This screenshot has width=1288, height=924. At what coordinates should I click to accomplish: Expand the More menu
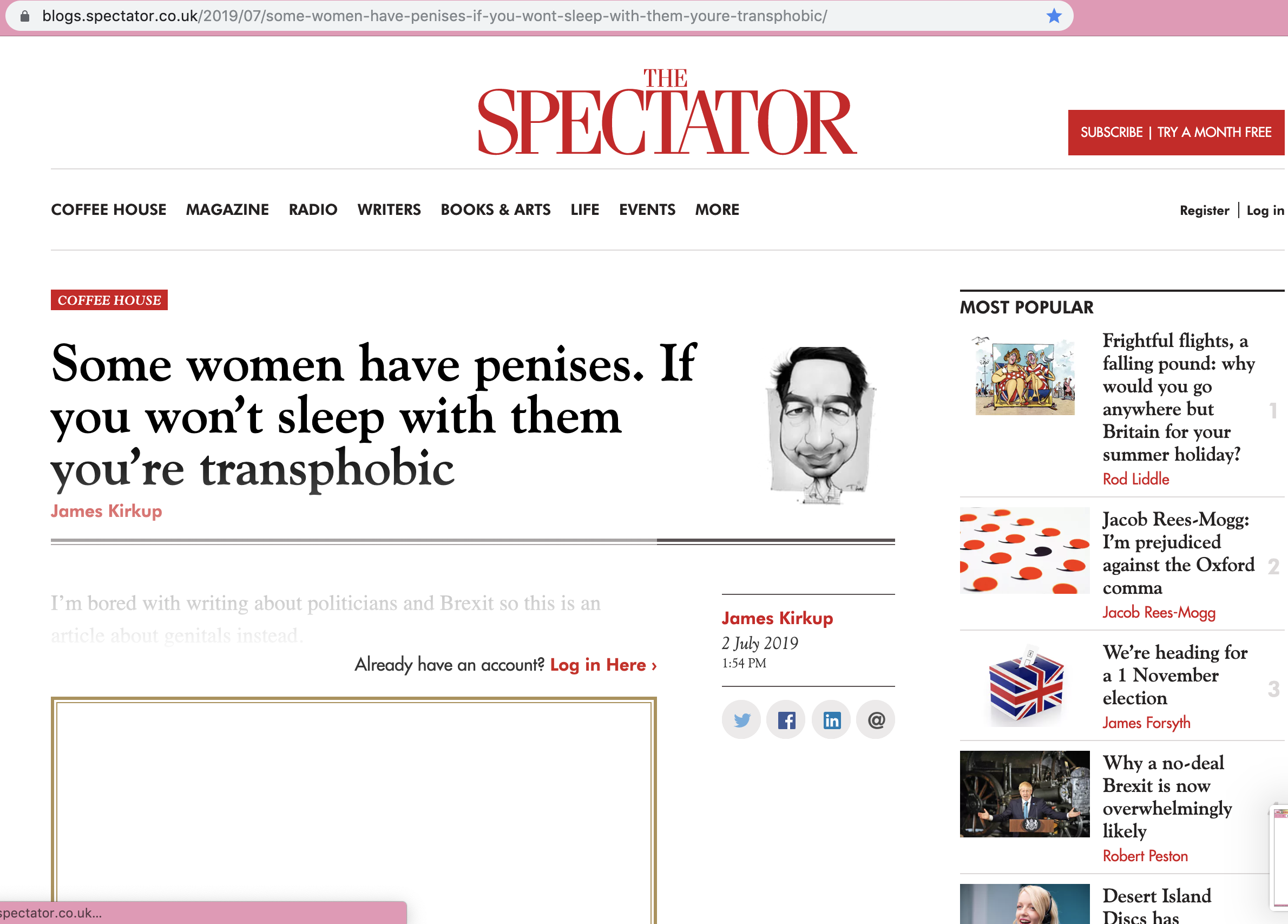coord(717,209)
